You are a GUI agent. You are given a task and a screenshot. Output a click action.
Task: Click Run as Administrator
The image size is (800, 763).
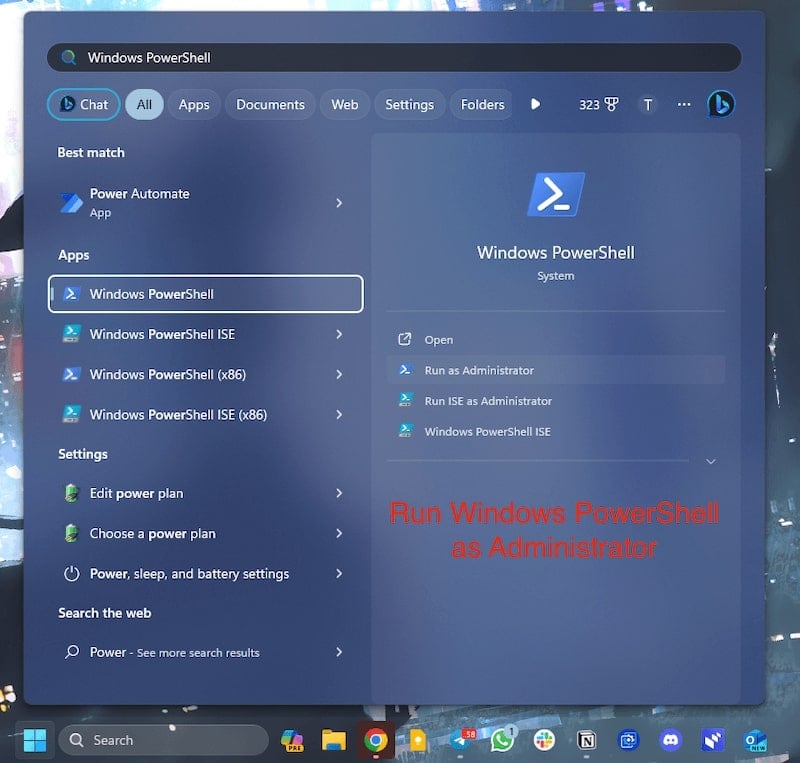tap(556, 370)
